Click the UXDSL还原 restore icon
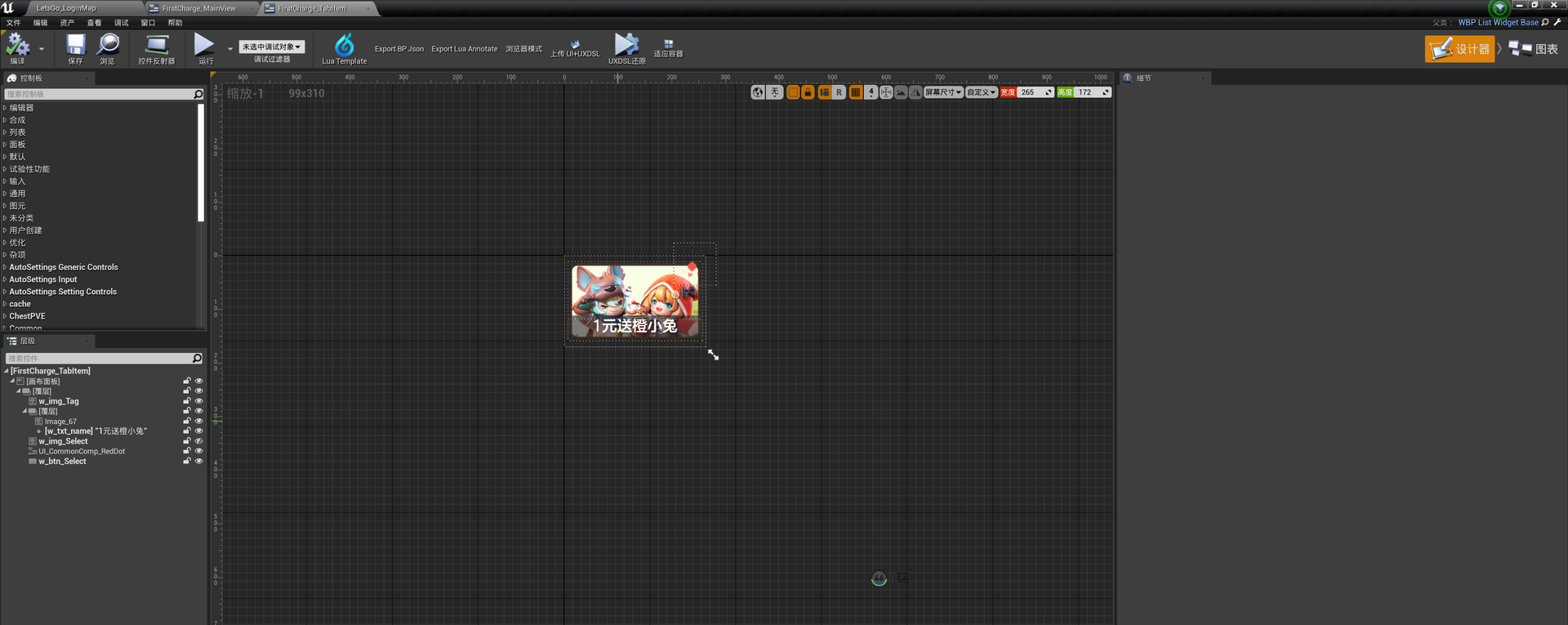This screenshot has height=625, width=1568. pos(626,44)
